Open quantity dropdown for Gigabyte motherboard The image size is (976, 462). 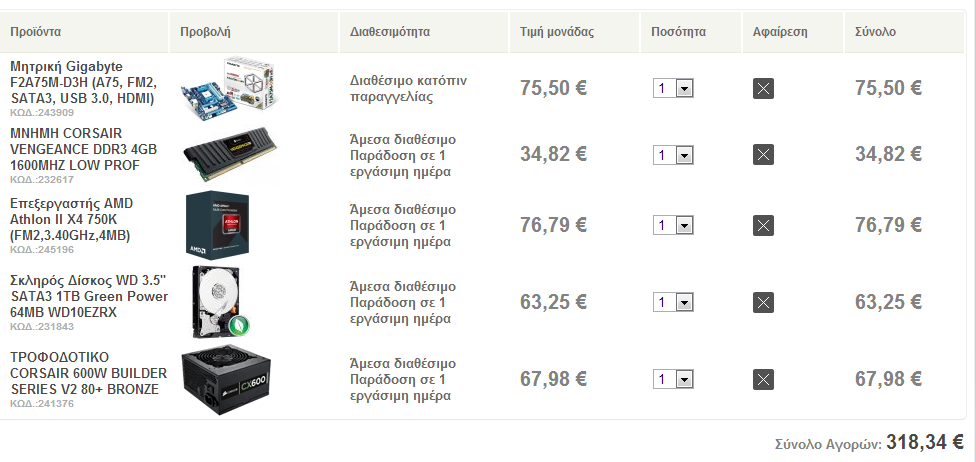pyautogui.click(x=673, y=88)
